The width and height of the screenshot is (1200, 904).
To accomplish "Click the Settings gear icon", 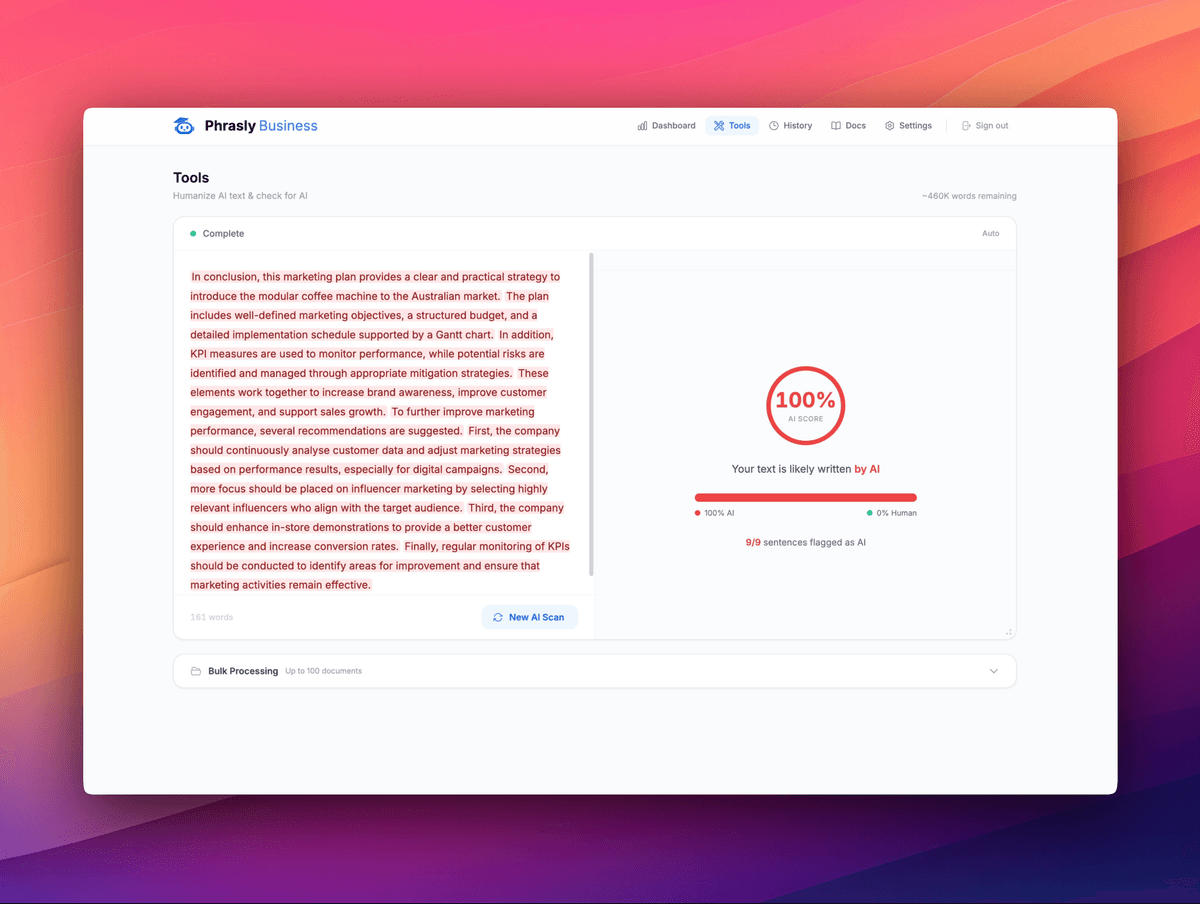I will point(889,126).
